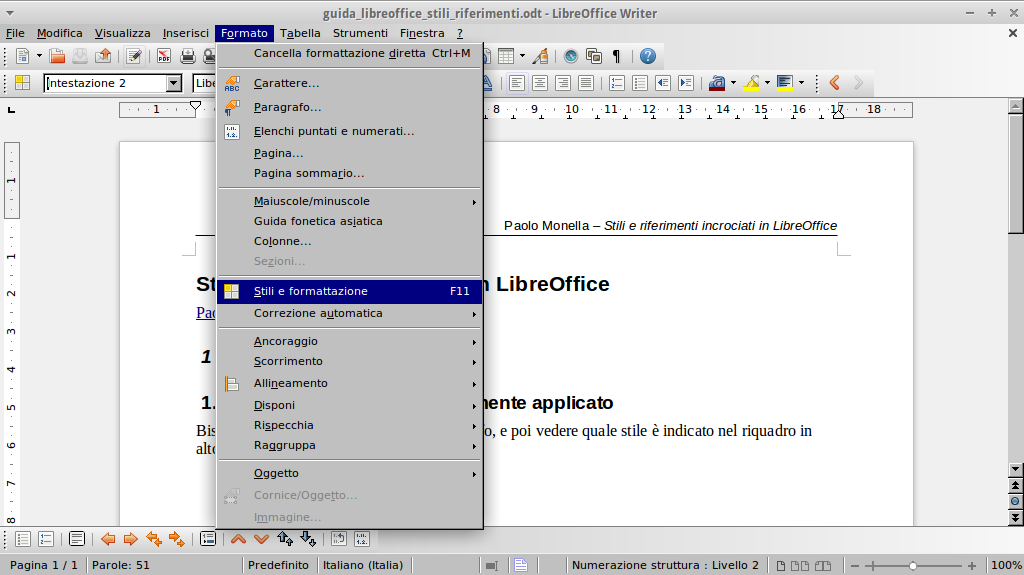Select Stili e formattazione menu entry
This screenshot has height=575, width=1024.
pyautogui.click(x=349, y=291)
